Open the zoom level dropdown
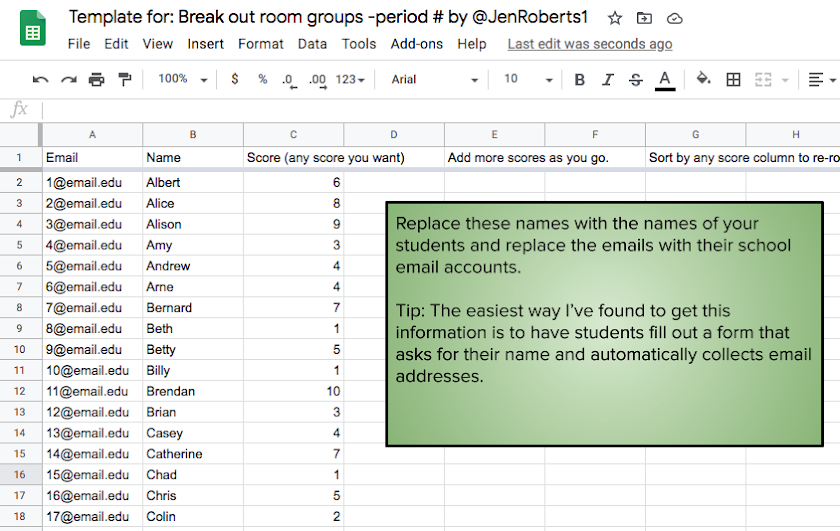840x531 pixels. point(183,79)
